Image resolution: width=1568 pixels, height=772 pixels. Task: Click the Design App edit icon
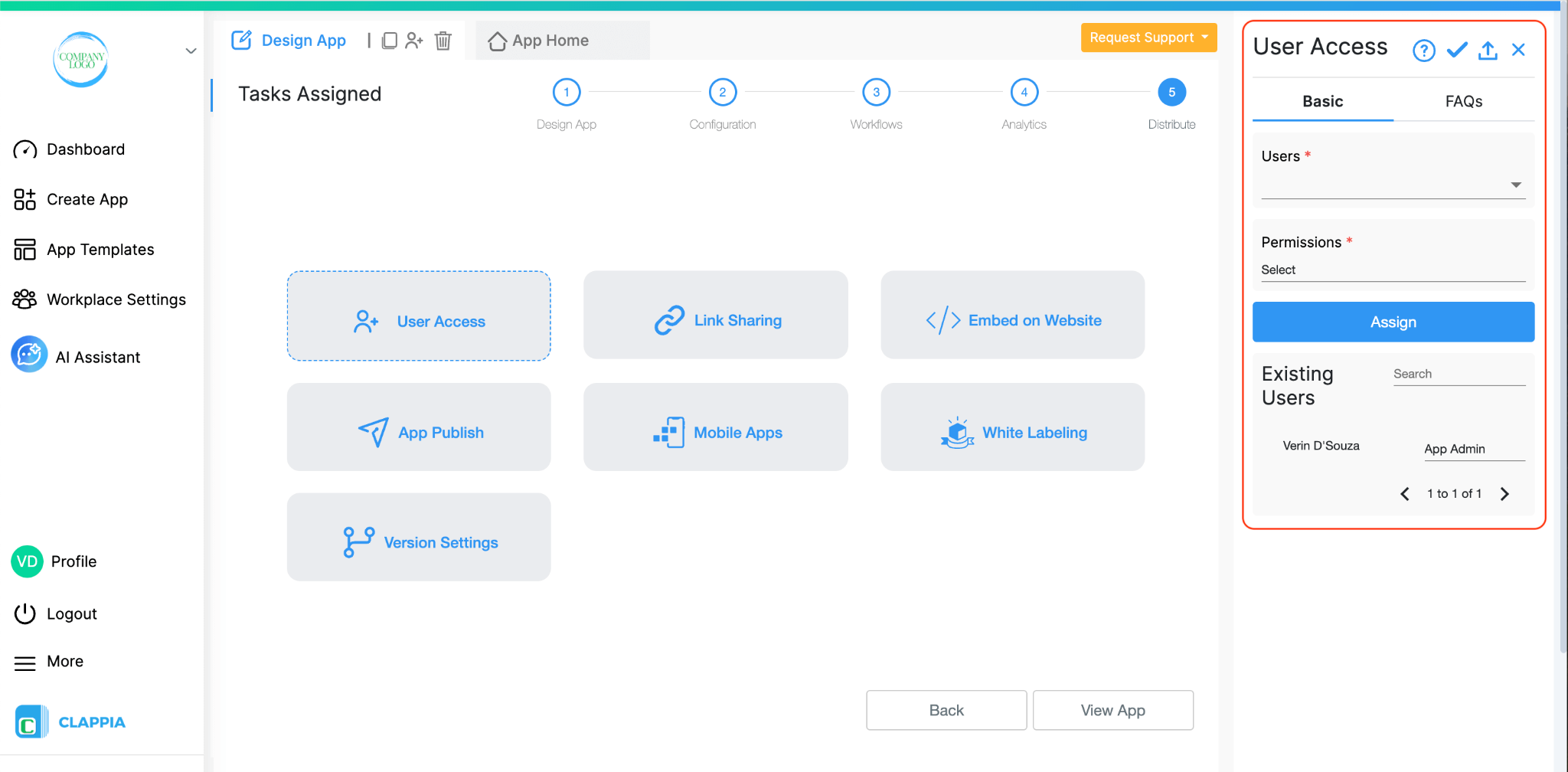pyautogui.click(x=242, y=40)
